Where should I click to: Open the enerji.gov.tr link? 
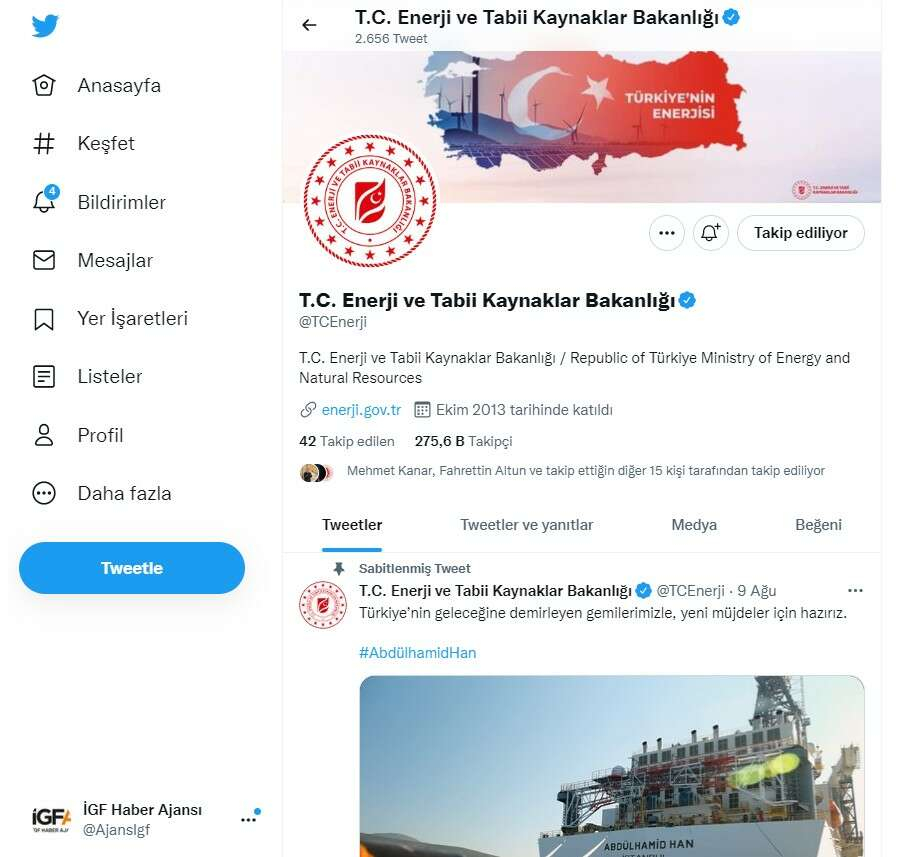(x=361, y=410)
